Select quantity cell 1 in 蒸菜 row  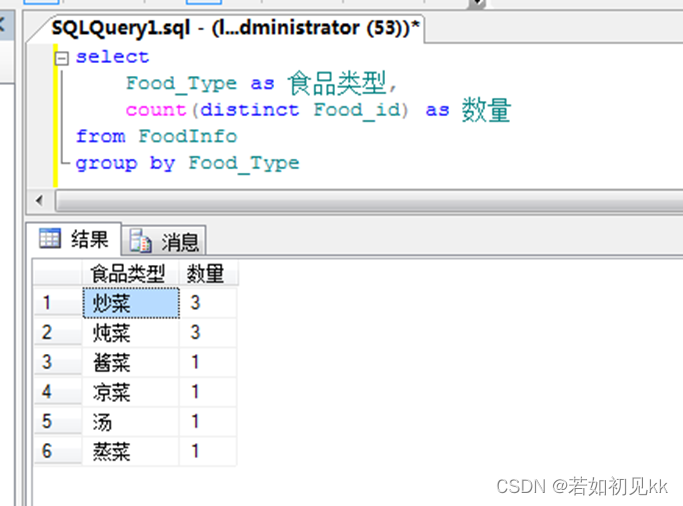(x=208, y=451)
